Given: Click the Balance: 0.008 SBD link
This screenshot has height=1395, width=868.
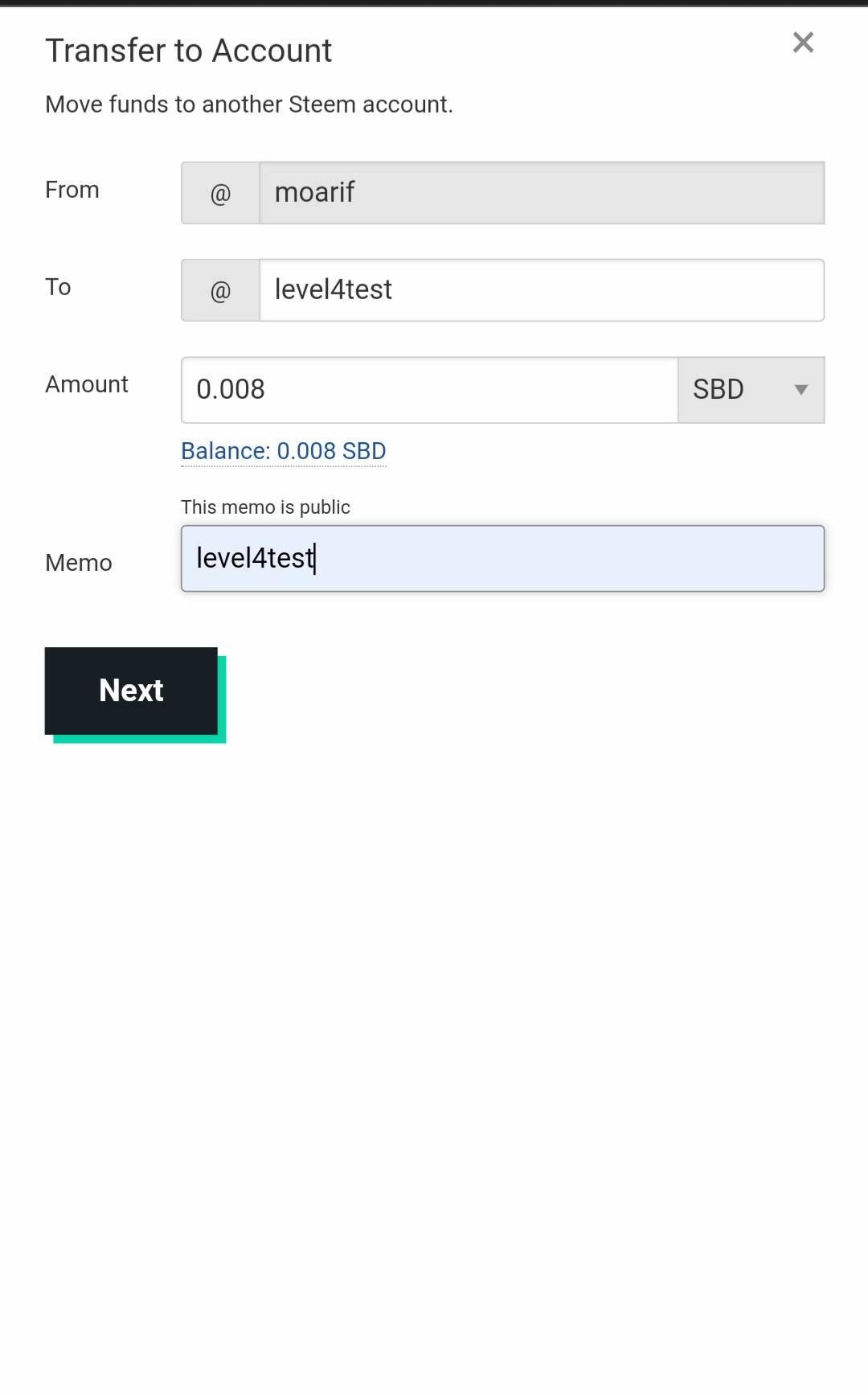Looking at the screenshot, I should 284,451.
